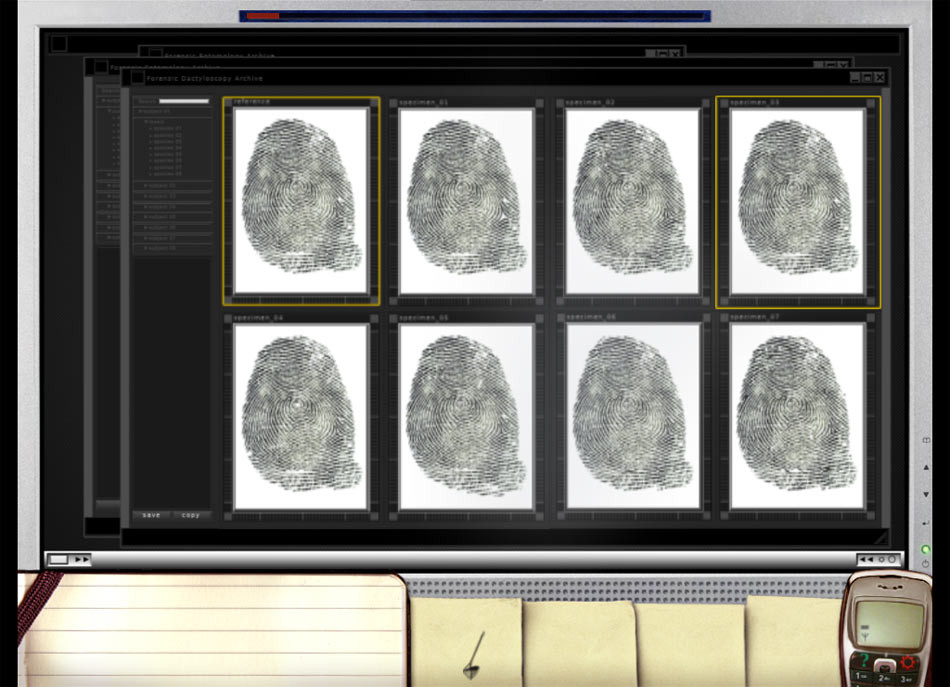
Task: Open the lined notebook
Action: coord(212,630)
